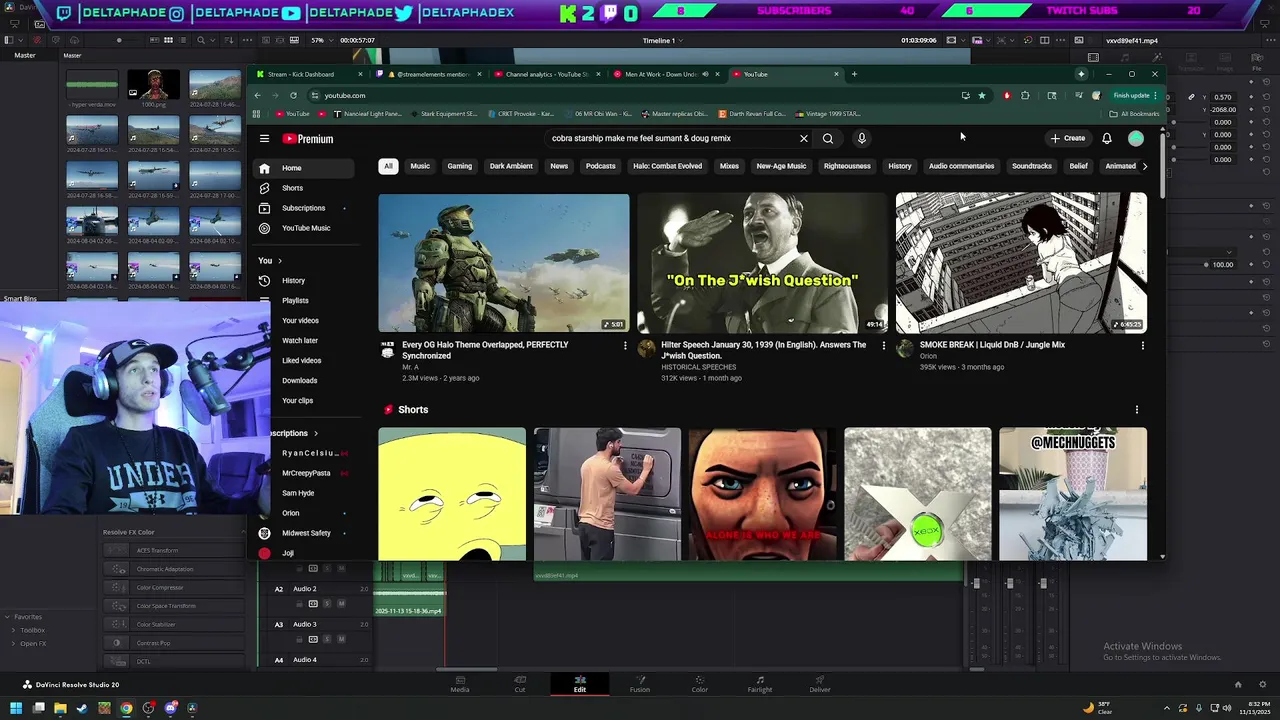Image resolution: width=1280 pixels, height=720 pixels.
Task: Lock the Audio 2 track
Action: click(299, 604)
